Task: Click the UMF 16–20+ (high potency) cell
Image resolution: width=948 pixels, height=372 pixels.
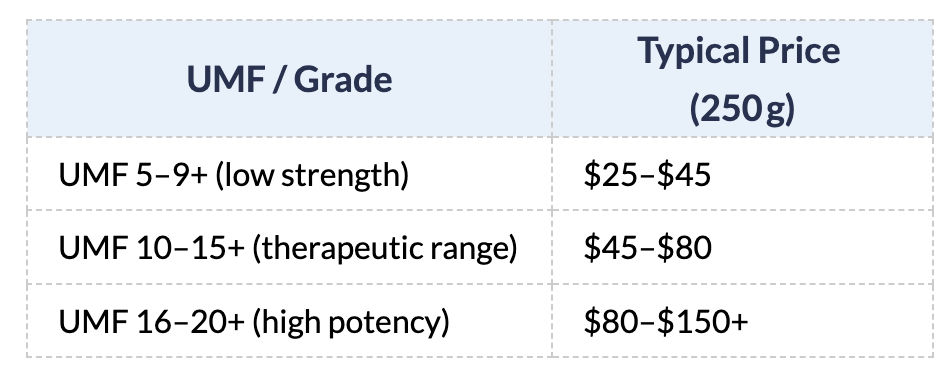Action: coord(289,320)
